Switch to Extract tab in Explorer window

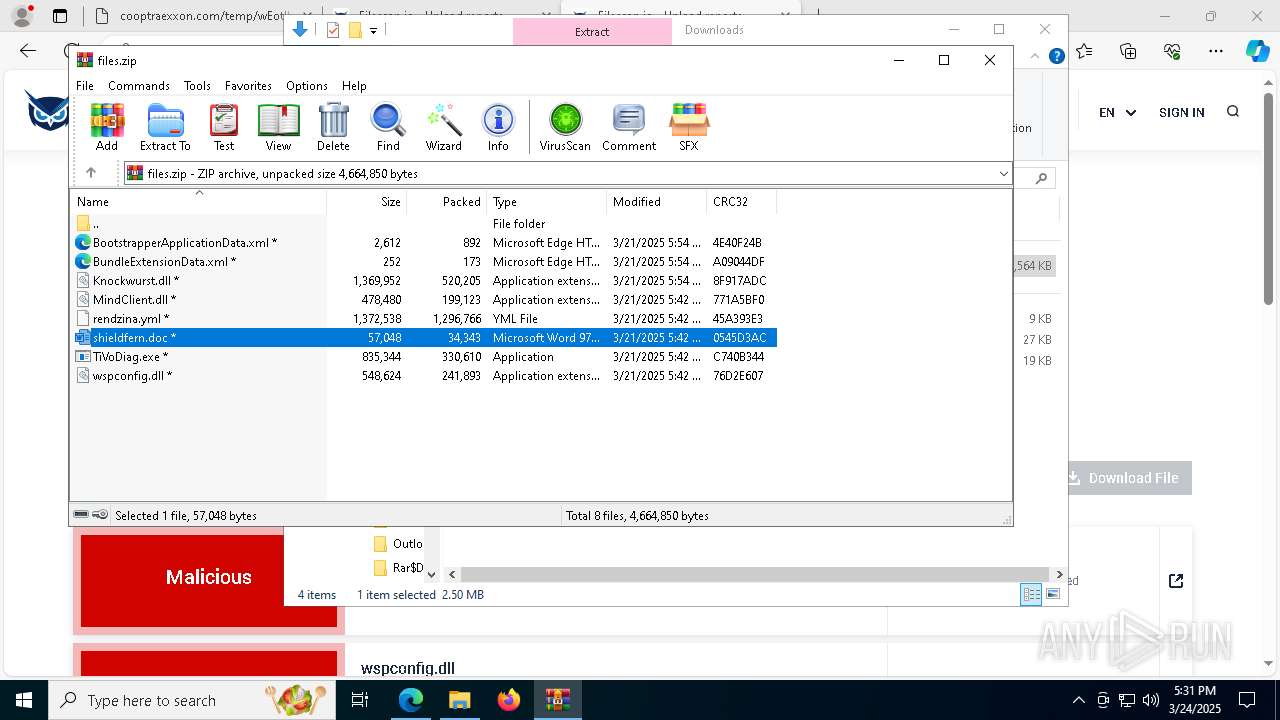[592, 31]
